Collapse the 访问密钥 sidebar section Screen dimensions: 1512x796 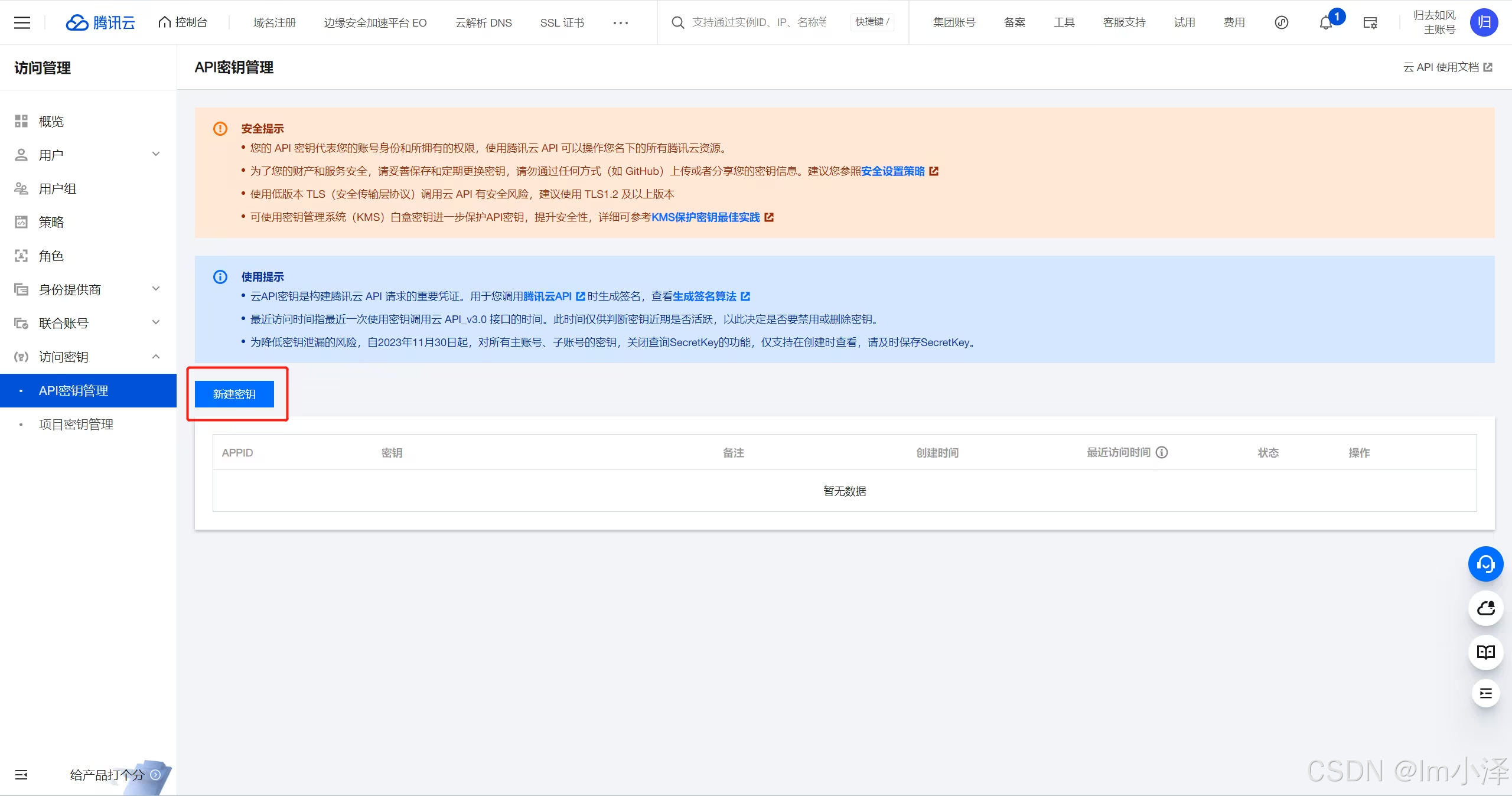[x=155, y=357]
